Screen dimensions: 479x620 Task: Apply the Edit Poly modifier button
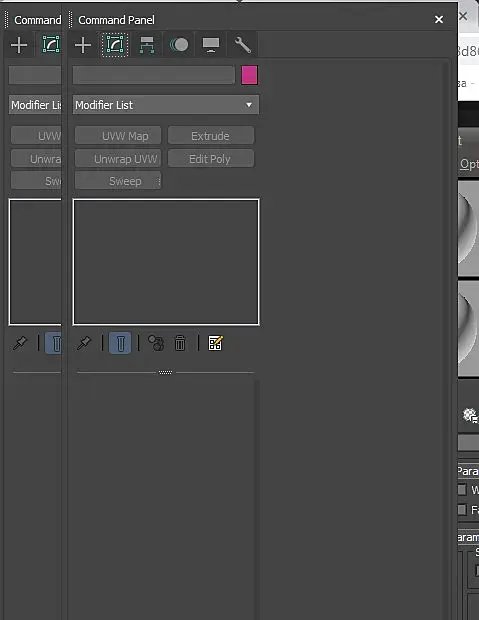[211, 159]
